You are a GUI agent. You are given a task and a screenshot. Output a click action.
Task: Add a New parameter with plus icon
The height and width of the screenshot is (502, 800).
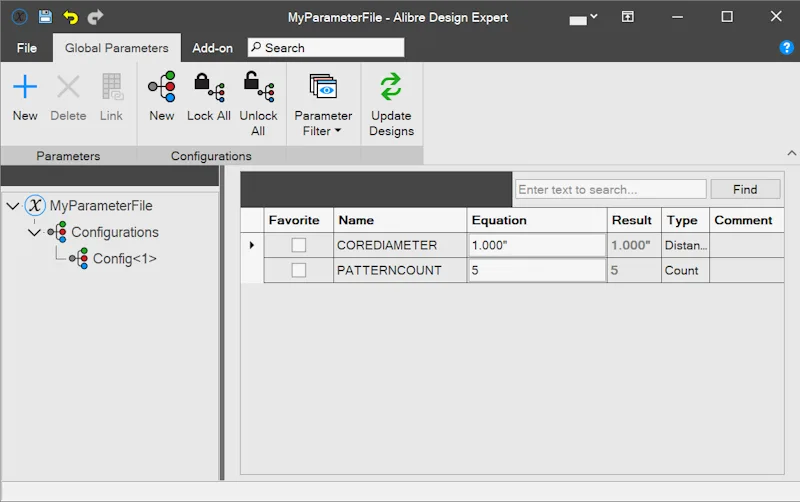25,97
